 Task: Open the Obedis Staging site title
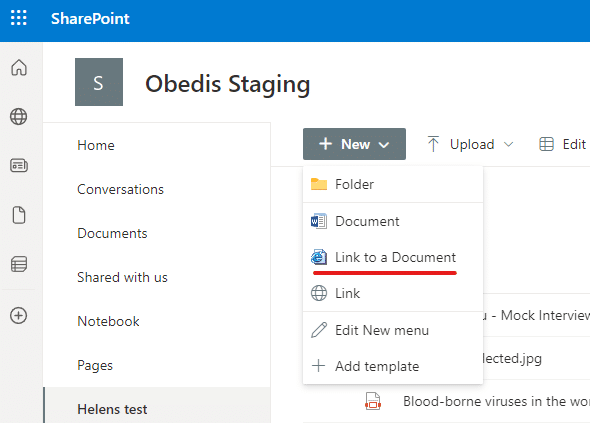pos(228,84)
